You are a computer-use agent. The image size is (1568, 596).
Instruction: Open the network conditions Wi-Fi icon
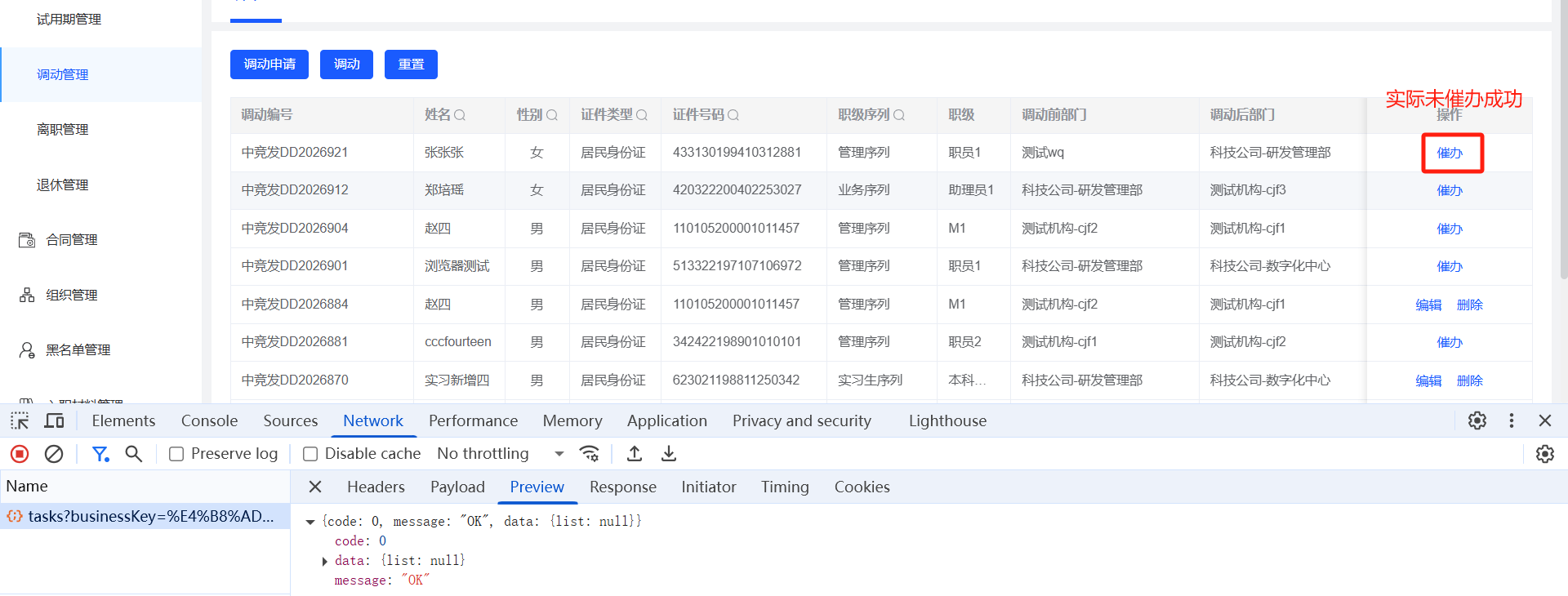pos(589,454)
